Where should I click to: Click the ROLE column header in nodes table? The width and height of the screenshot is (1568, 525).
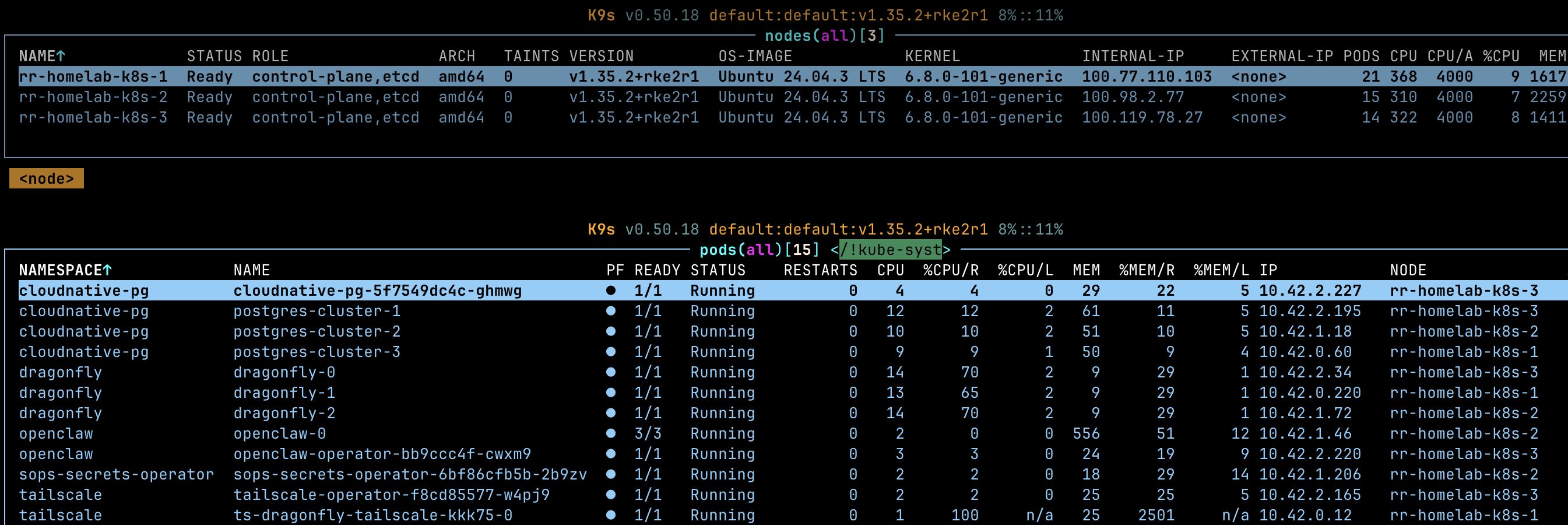coord(270,56)
